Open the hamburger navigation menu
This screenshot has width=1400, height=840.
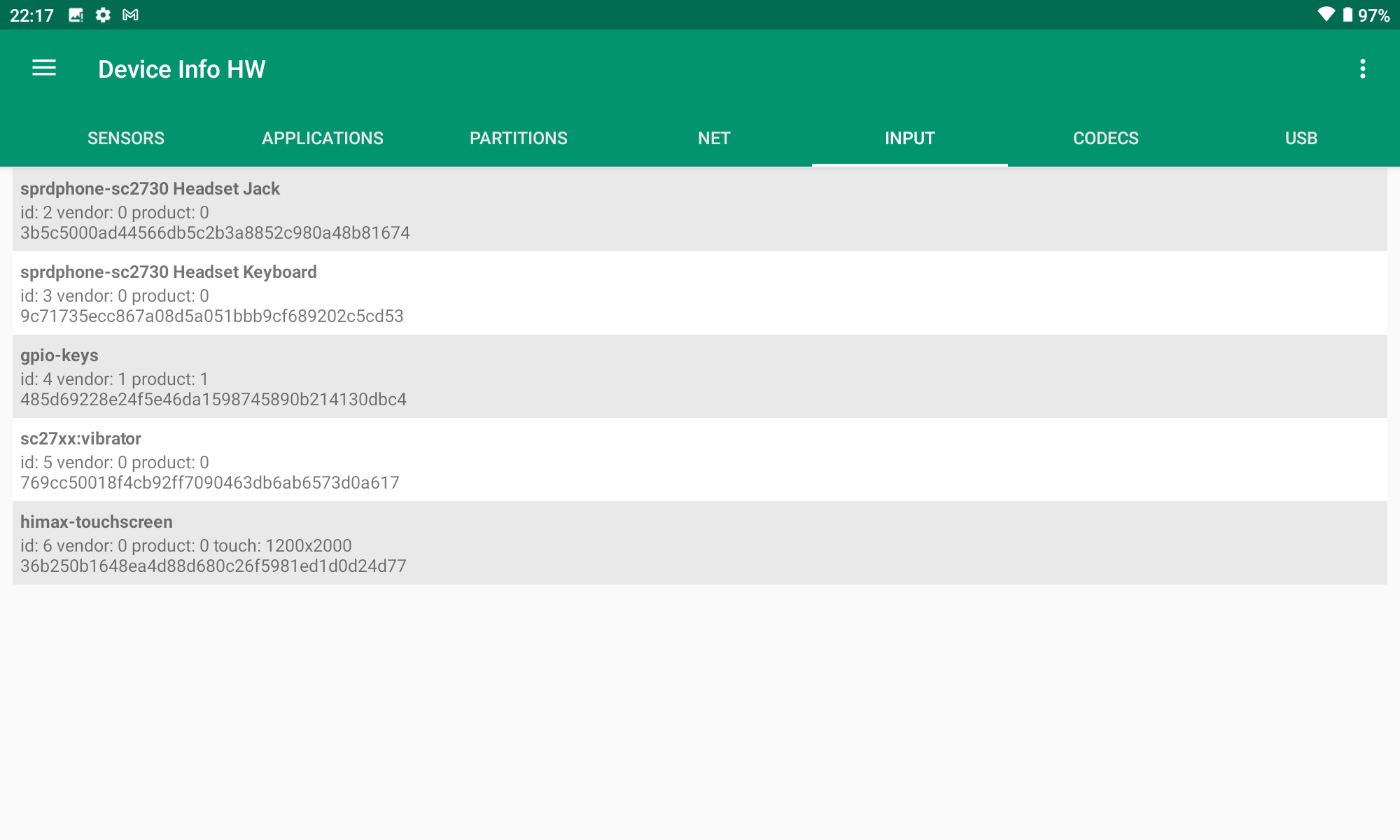pos(44,68)
